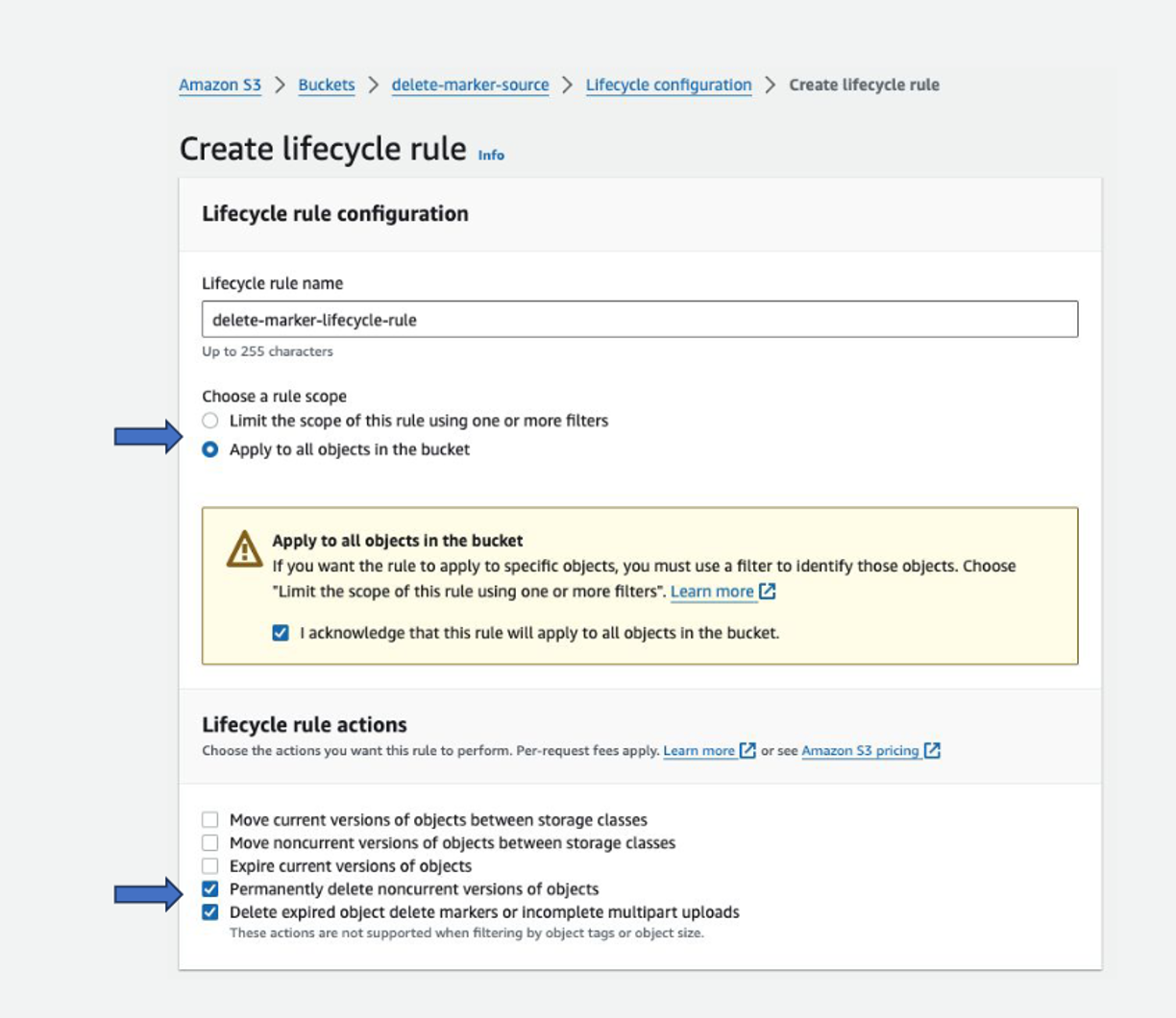Viewport: 1176px width, 1018px height.
Task: Check "Expire current versions of objects"
Action: [209, 865]
